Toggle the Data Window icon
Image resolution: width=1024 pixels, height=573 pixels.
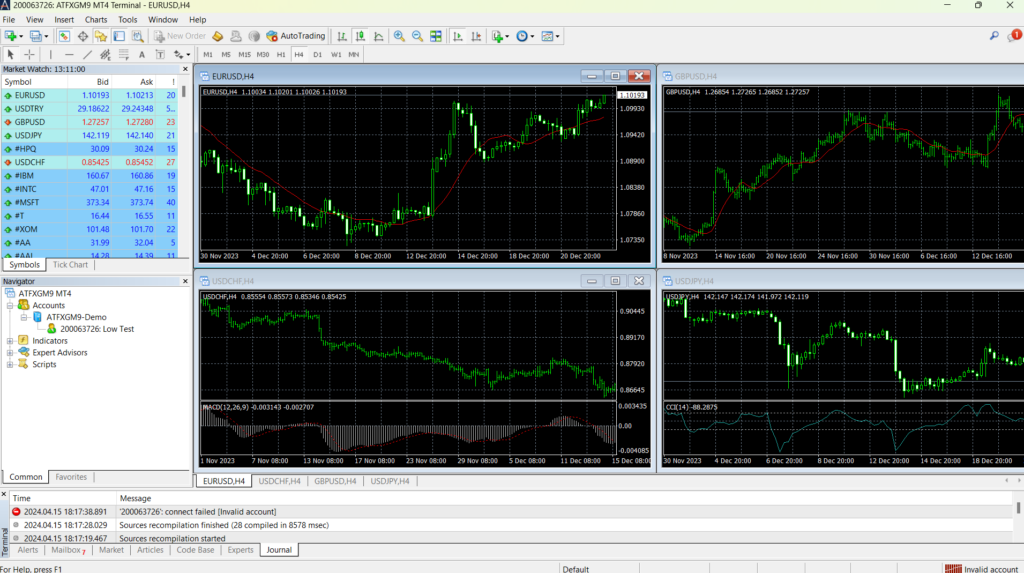[x=82, y=37]
